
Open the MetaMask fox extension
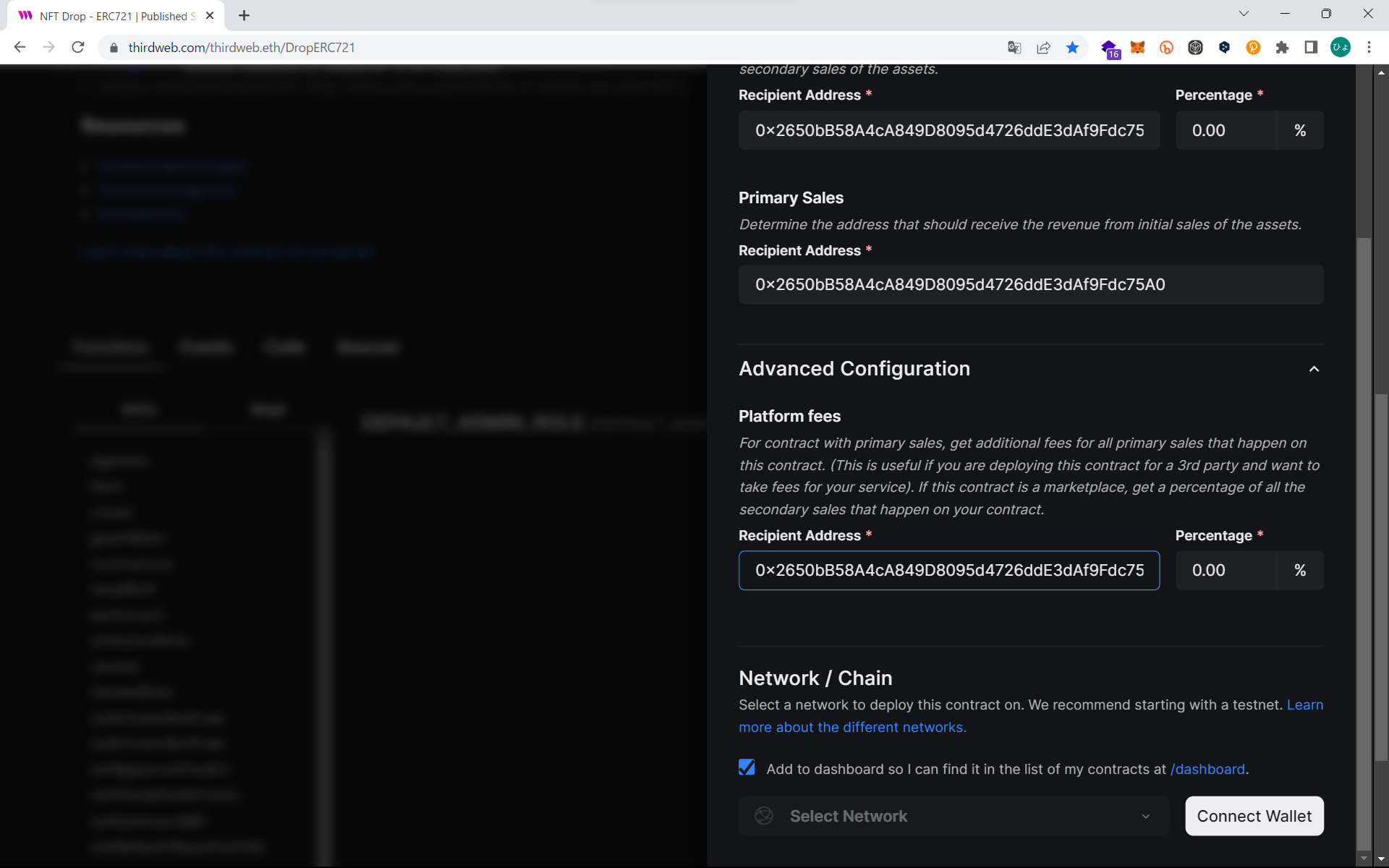[1137, 48]
